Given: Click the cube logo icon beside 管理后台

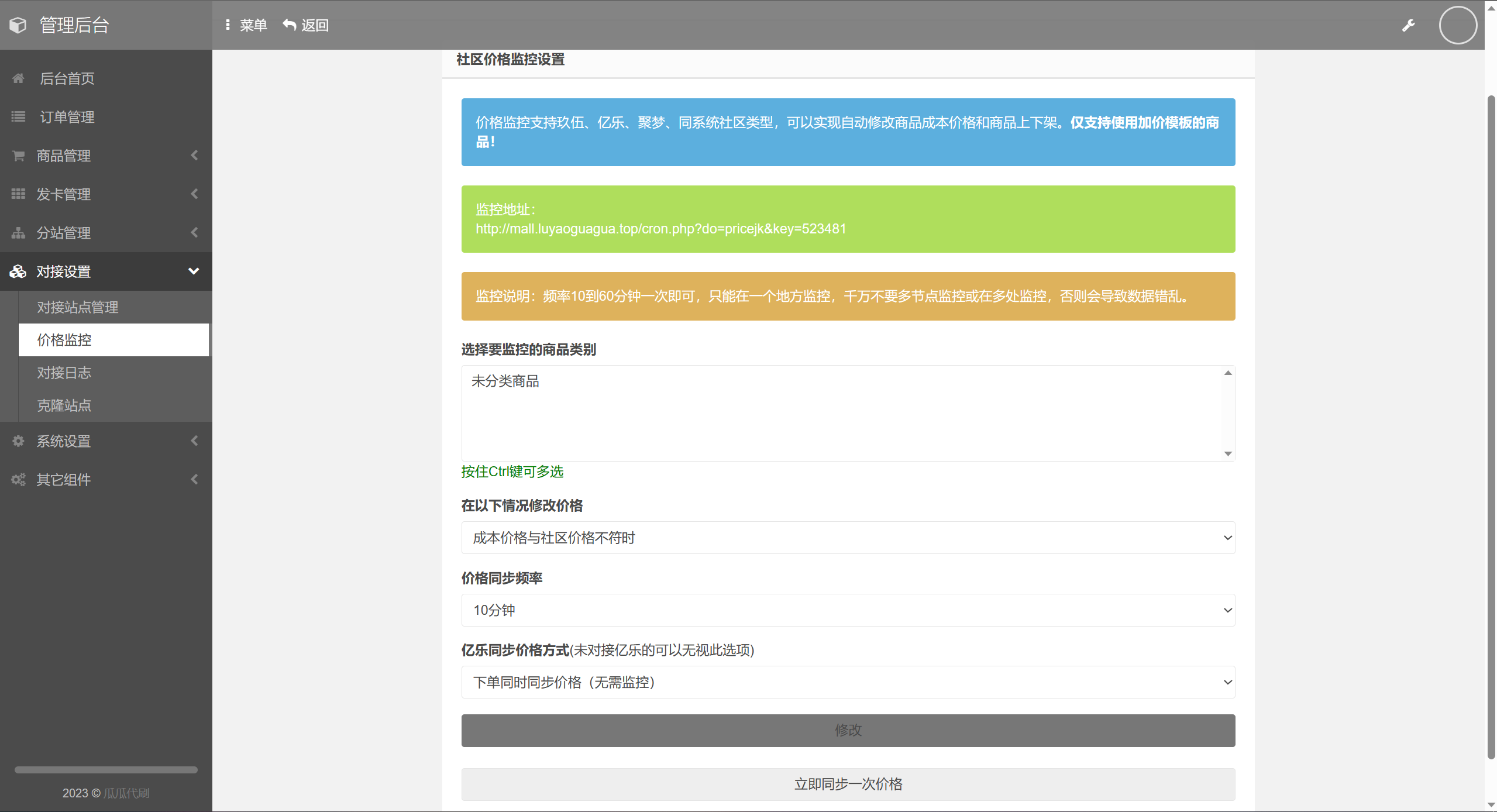Looking at the screenshot, I should pos(18,25).
